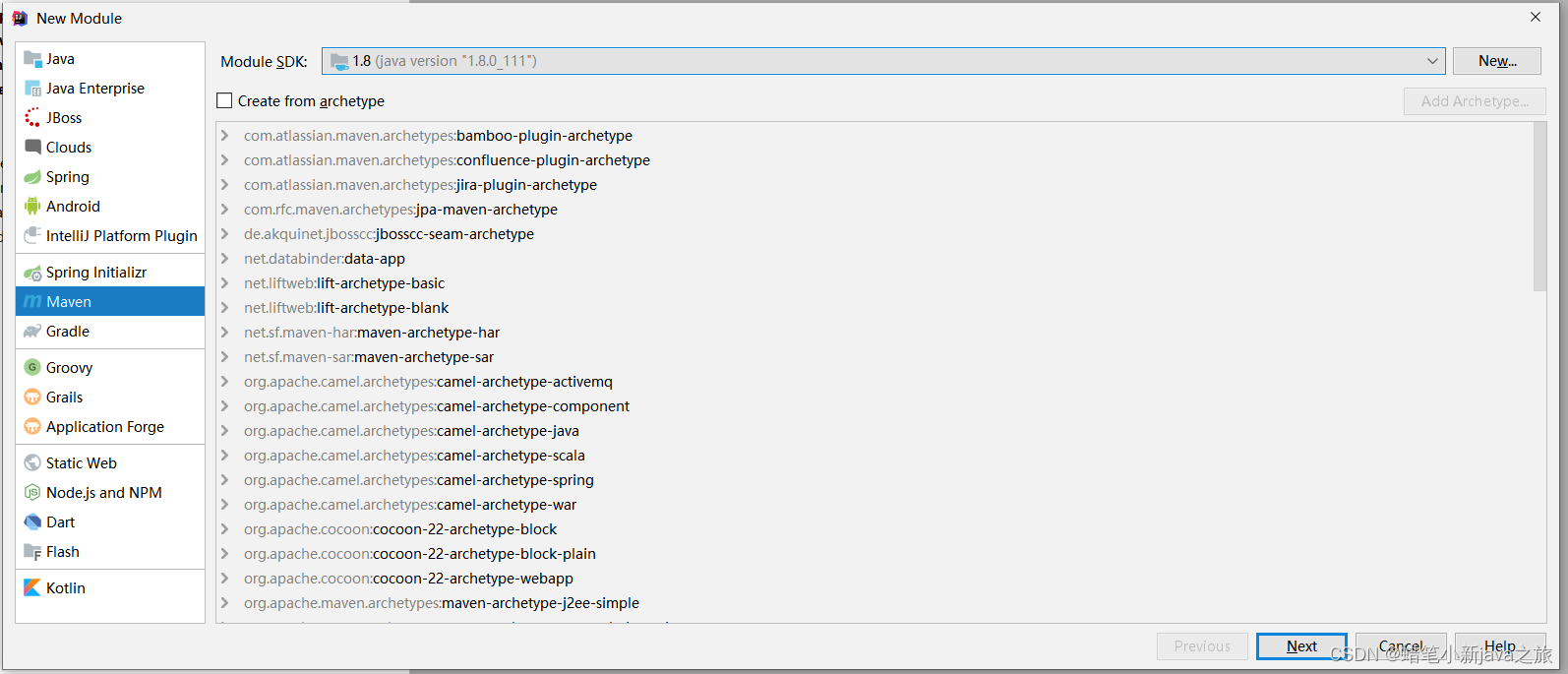Image resolution: width=1568 pixels, height=674 pixels.
Task: Expand maven-archetype-j2ee-simple entry chevron
Action: coord(225,603)
